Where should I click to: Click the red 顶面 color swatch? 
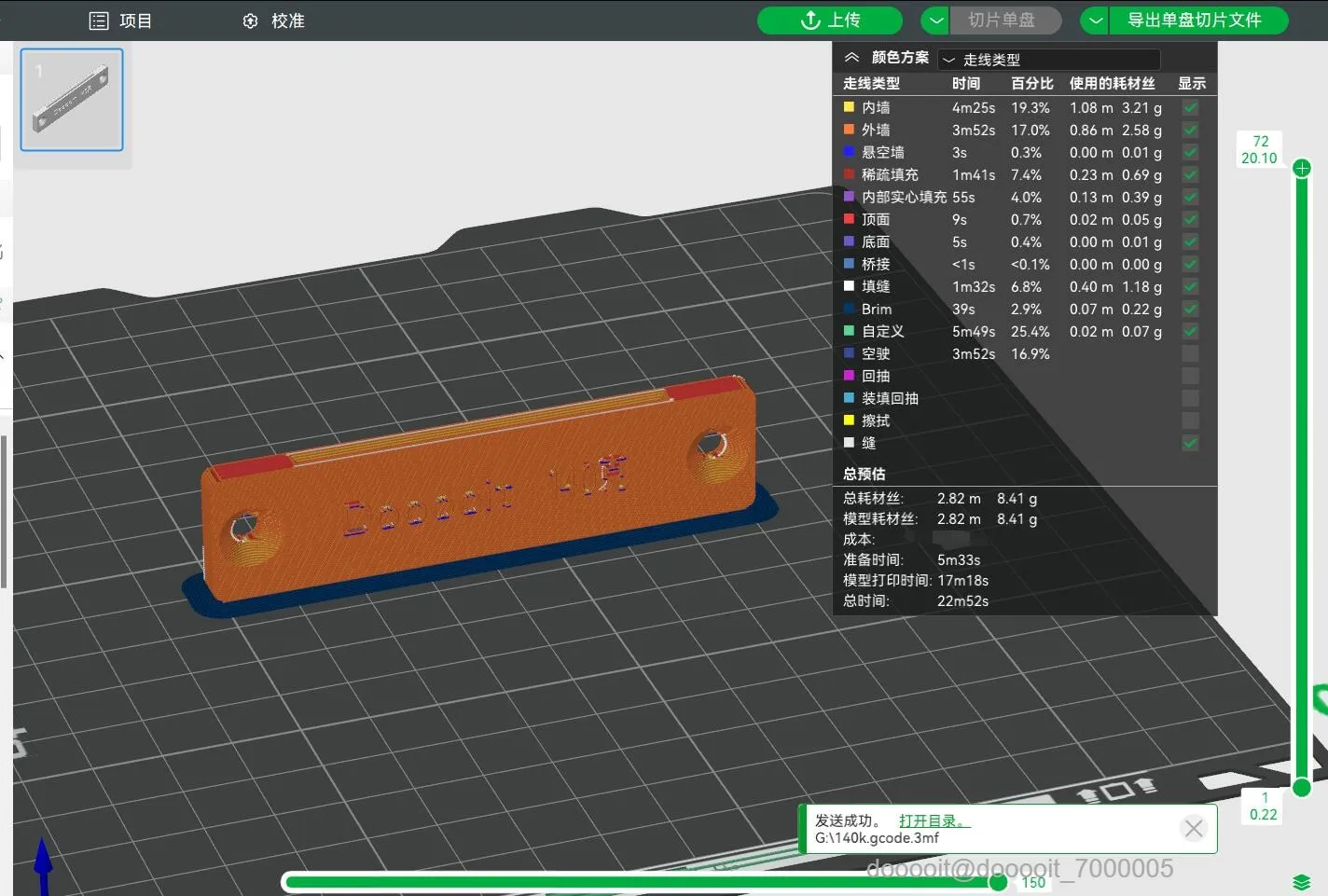click(849, 219)
